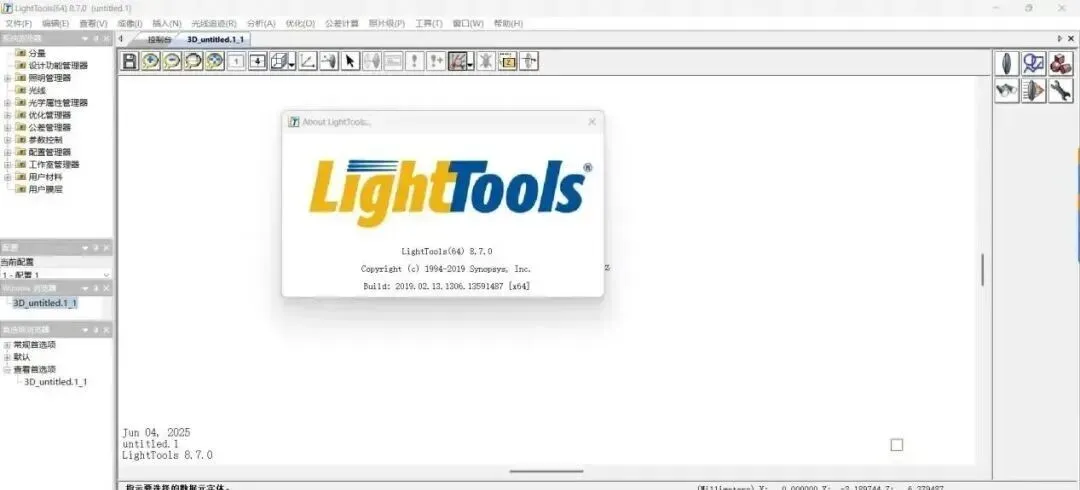Click the single exclamation mark icon
Viewport: 1080px width, 490px height.
coord(414,61)
